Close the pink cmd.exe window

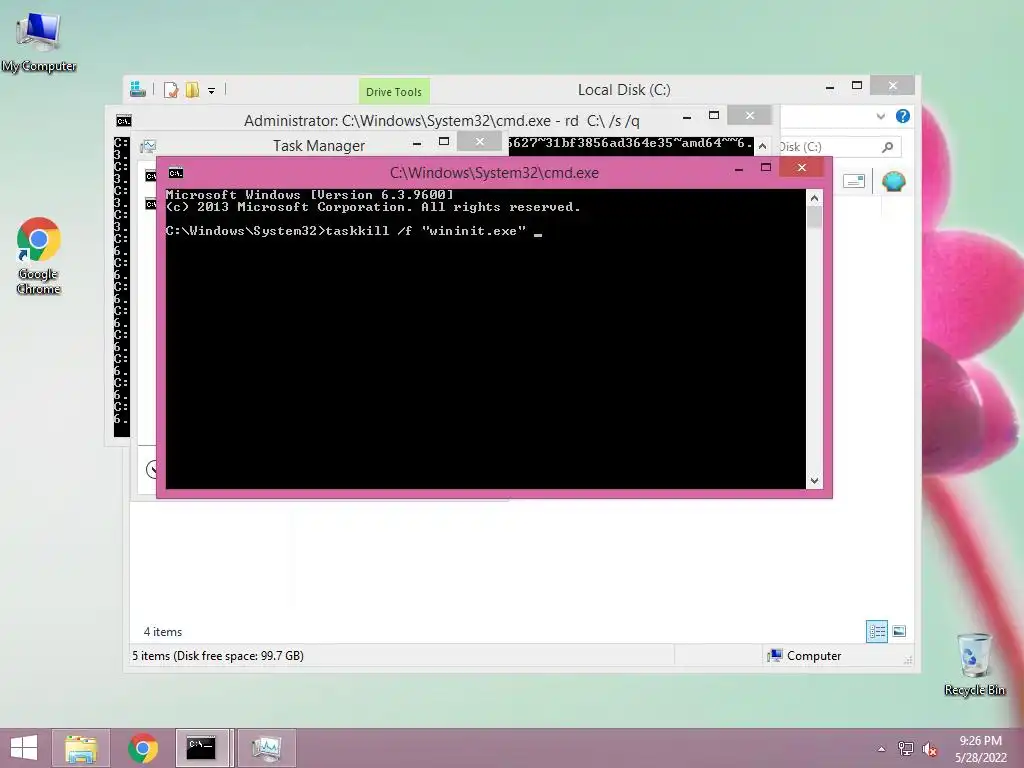pyautogui.click(x=802, y=168)
